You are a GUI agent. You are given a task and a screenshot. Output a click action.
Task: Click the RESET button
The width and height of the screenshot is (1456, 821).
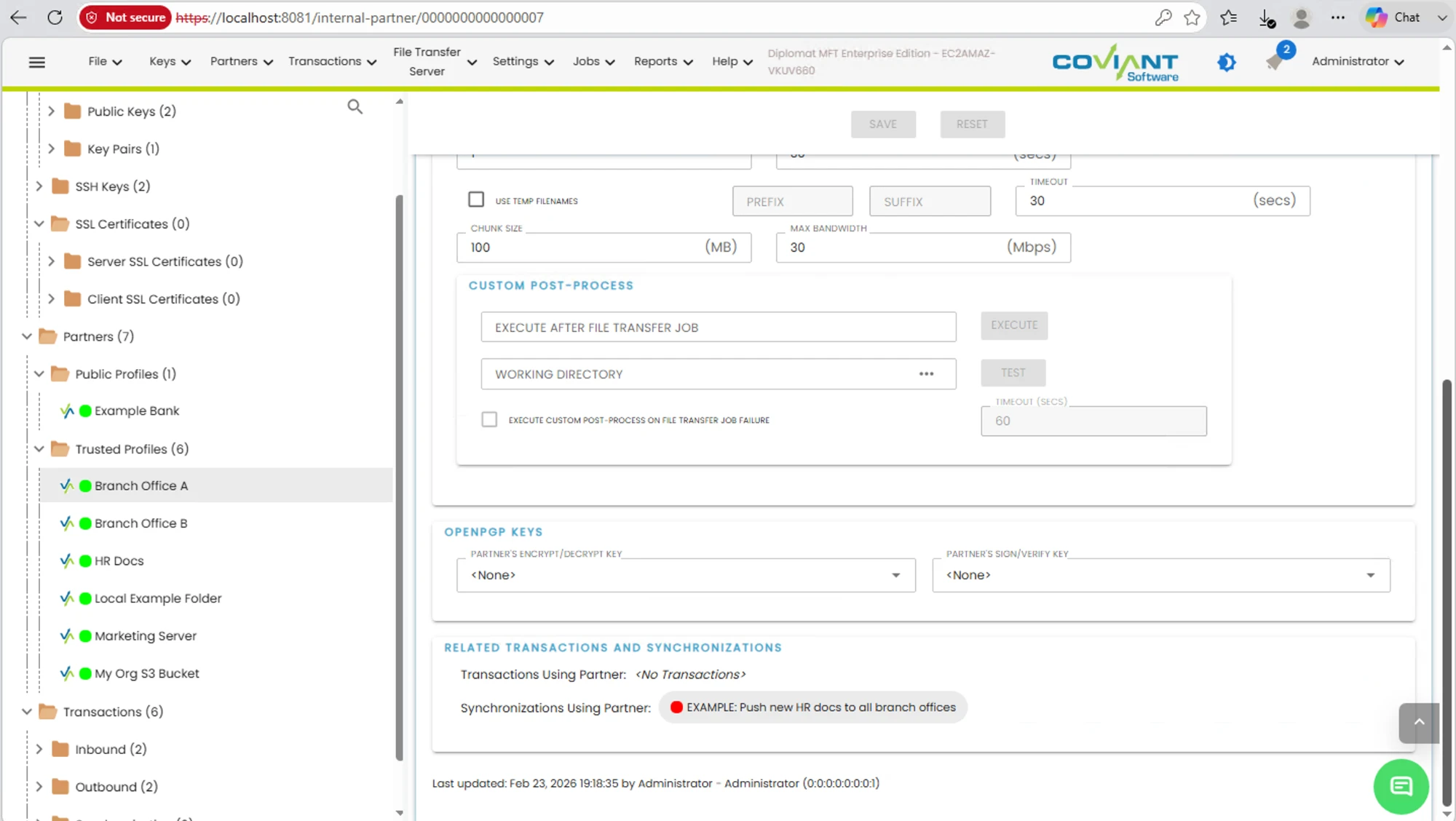(972, 124)
